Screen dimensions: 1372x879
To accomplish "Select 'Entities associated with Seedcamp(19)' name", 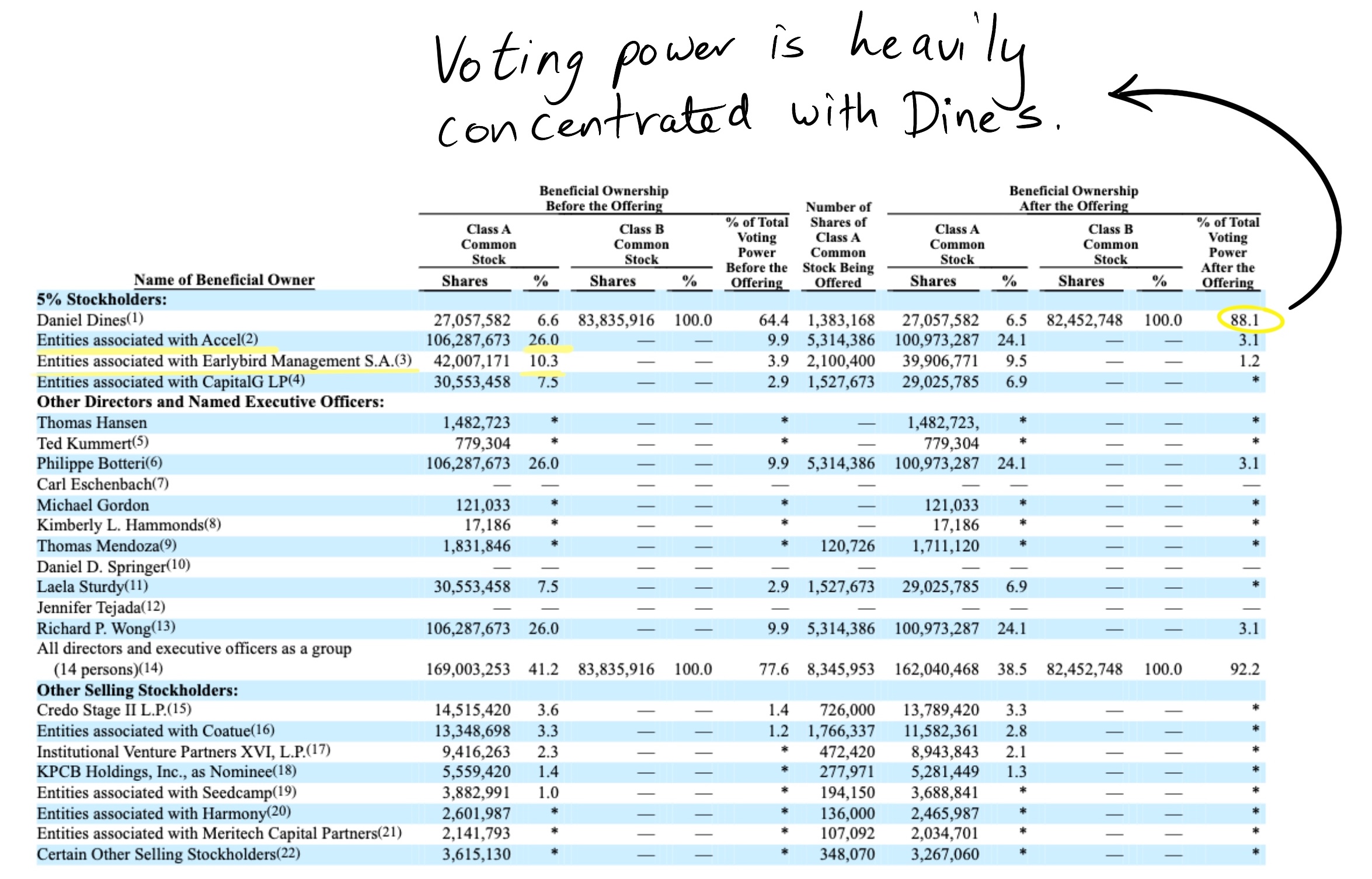I will click(x=166, y=793).
